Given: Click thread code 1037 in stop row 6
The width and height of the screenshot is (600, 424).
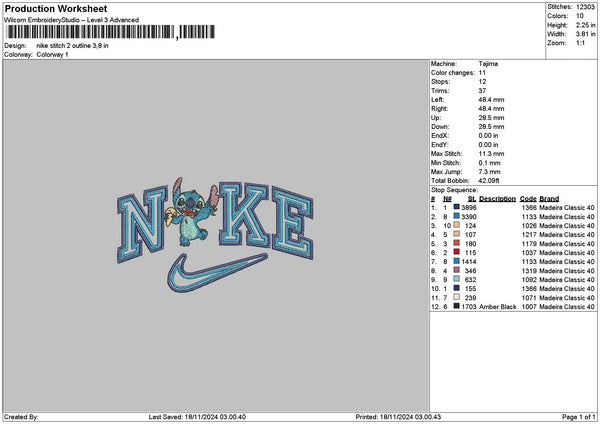Looking at the screenshot, I should [x=529, y=253].
